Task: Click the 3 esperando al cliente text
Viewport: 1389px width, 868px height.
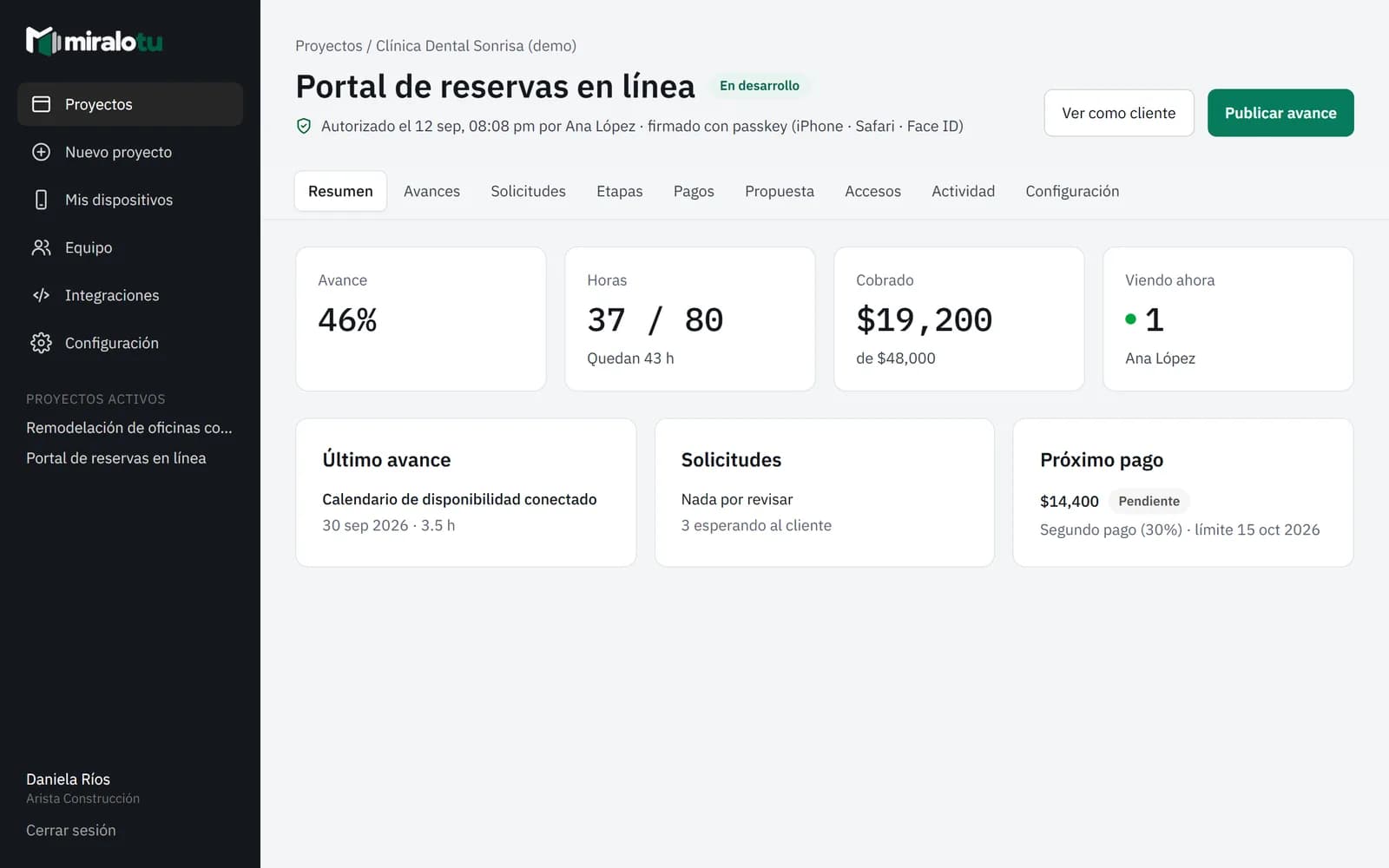Action: (x=756, y=525)
